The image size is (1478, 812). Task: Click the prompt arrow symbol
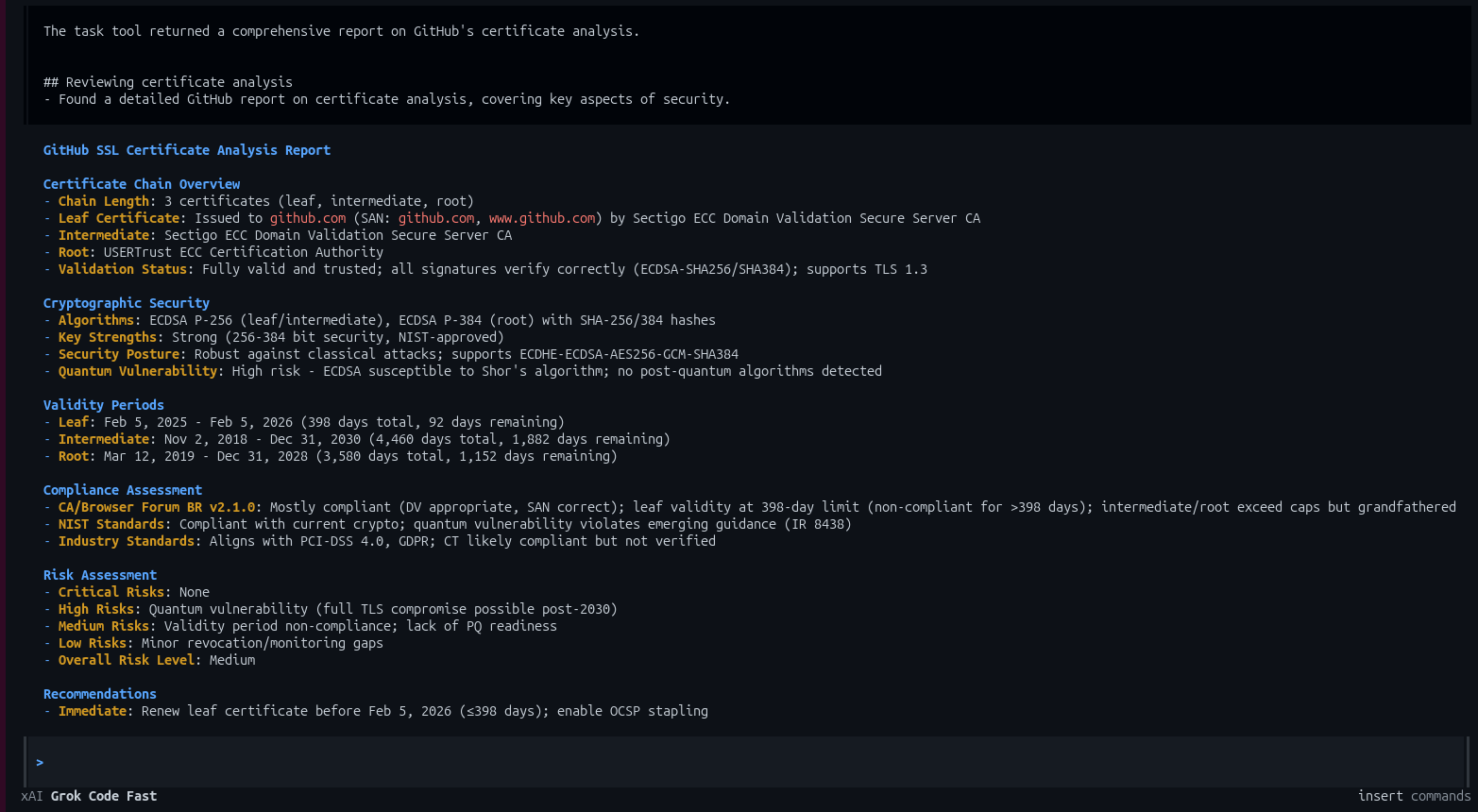pos(40,762)
